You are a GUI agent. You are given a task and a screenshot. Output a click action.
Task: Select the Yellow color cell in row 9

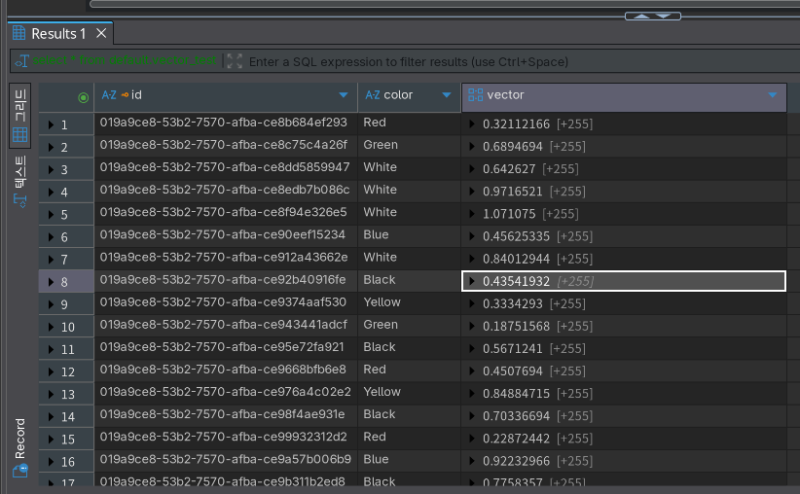point(382,302)
